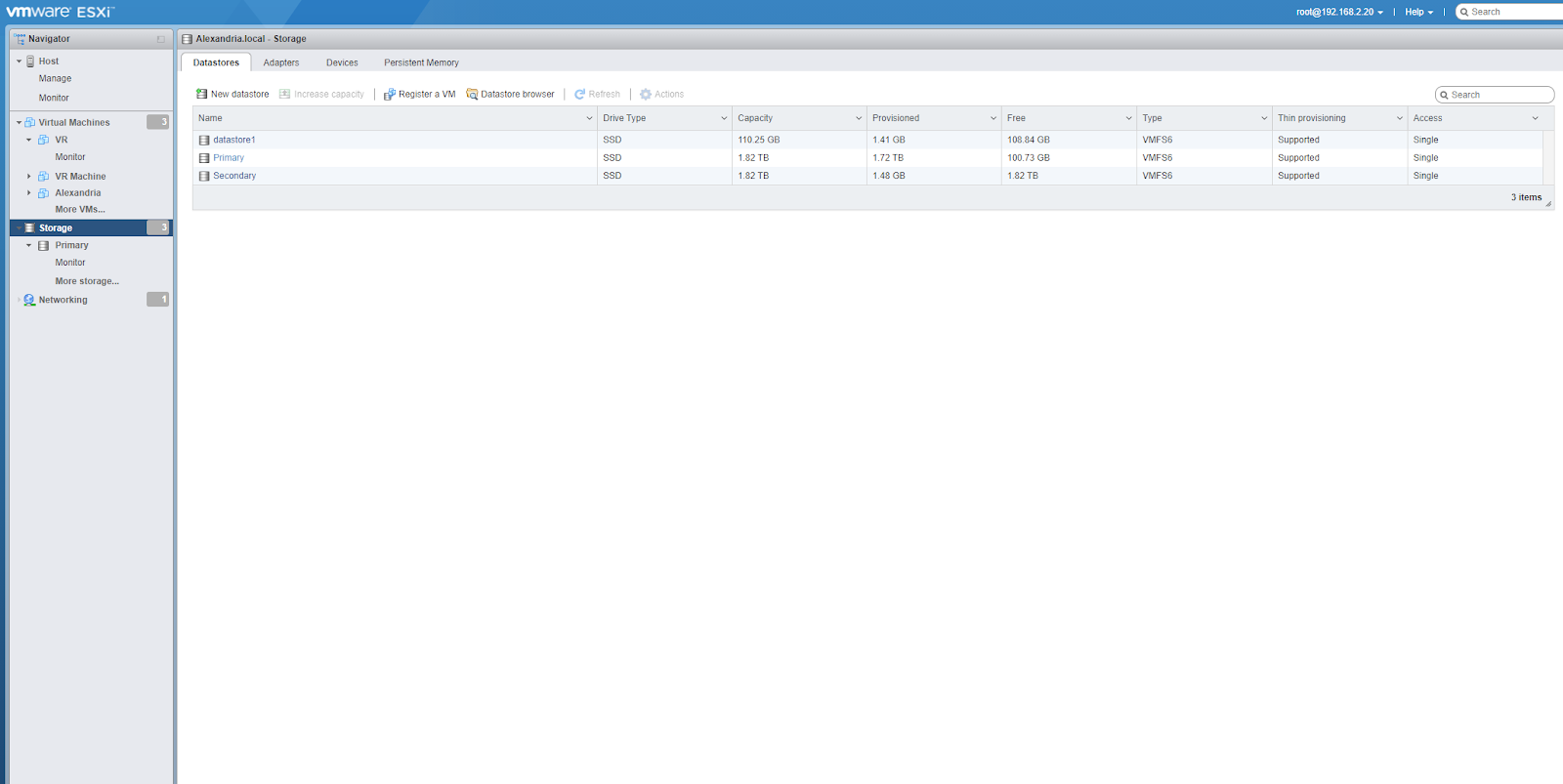Click the Type column header
1563x784 pixels.
pyautogui.click(x=1204, y=118)
